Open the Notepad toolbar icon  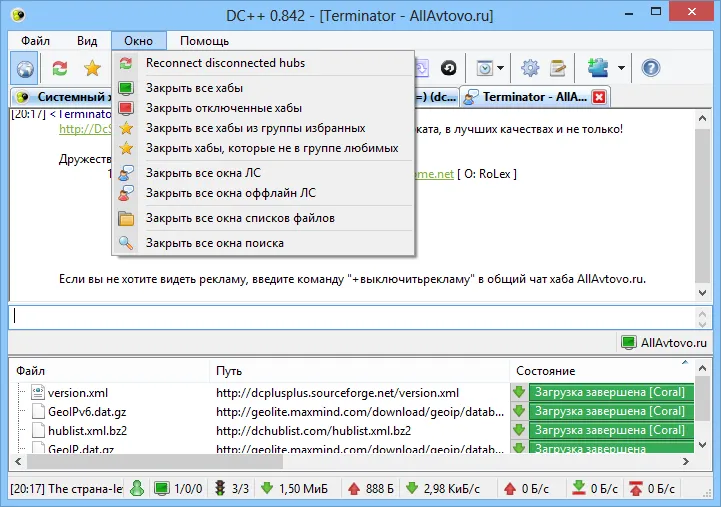tap(557, 68)
